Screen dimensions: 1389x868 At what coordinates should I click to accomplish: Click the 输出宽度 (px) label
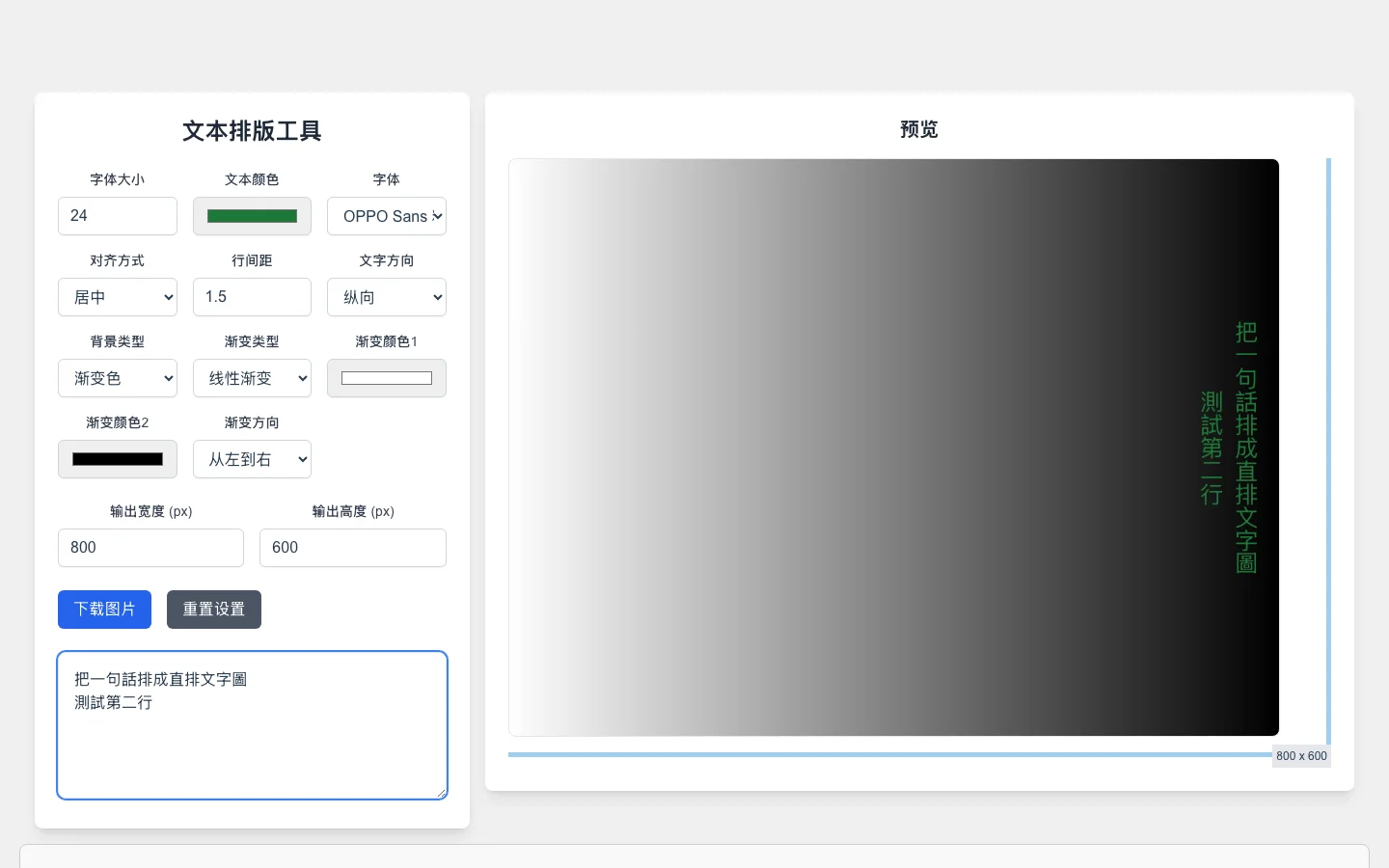click(x=150, y=511)
